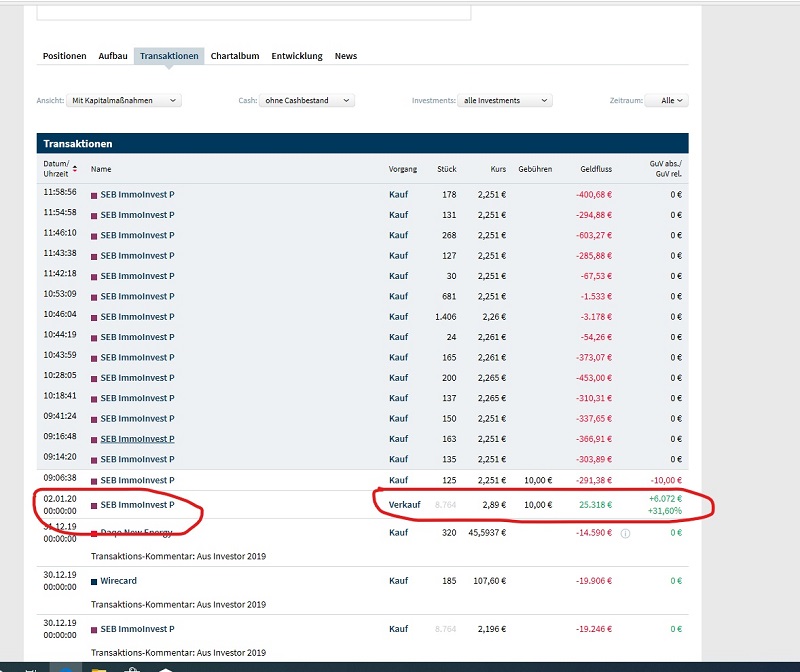Switch to the Aufbau tab
This screenshot has width=800, height=672.
(113, 56)
